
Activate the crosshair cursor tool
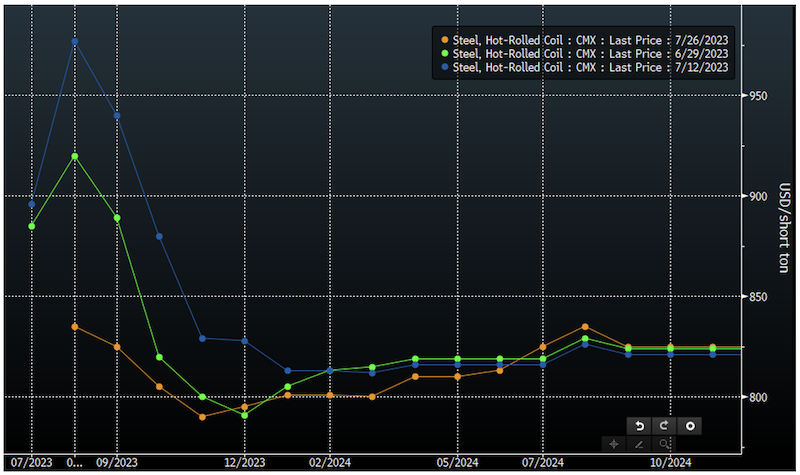click(x=614, y=443)
